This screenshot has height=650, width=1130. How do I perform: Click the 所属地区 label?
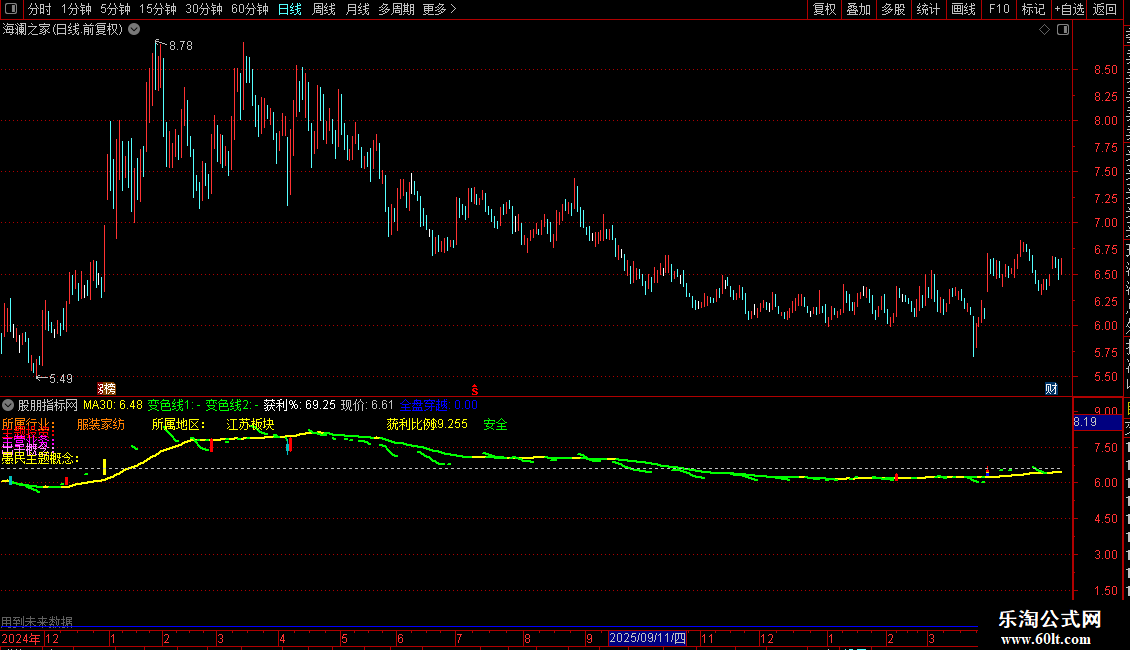(x=178, y=424)
